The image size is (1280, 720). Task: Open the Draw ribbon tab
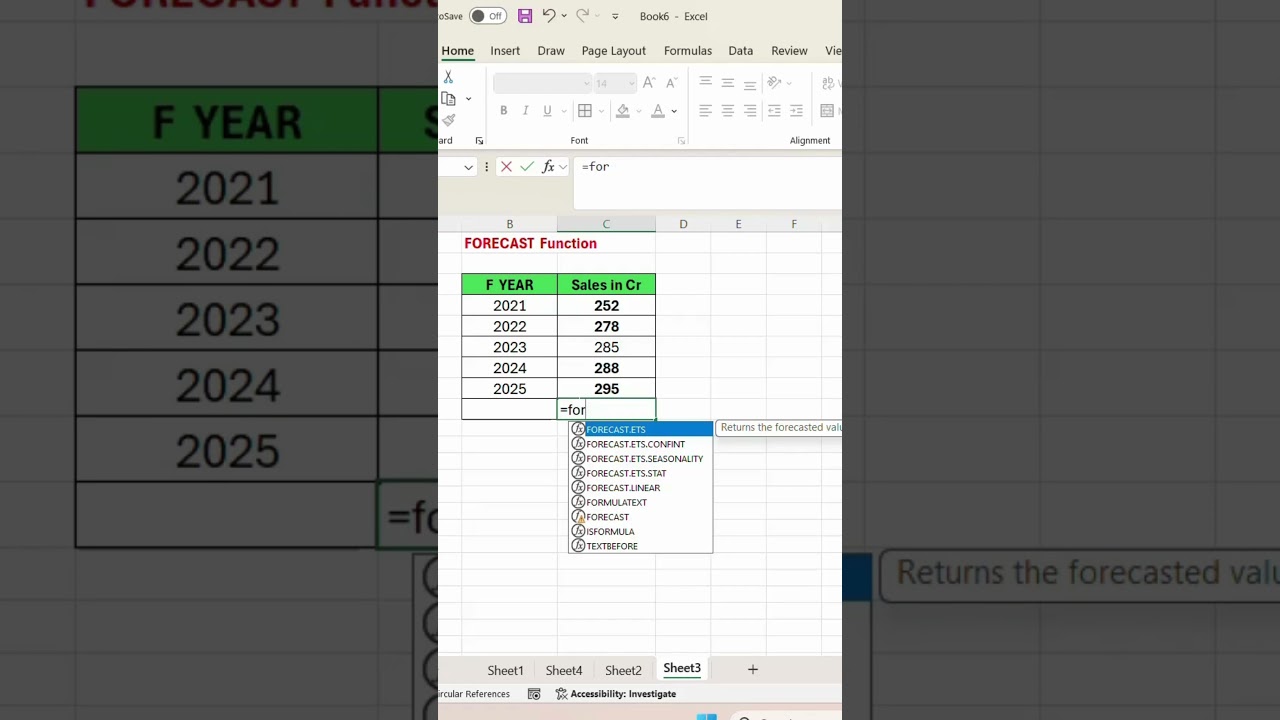tap(551, 51)
